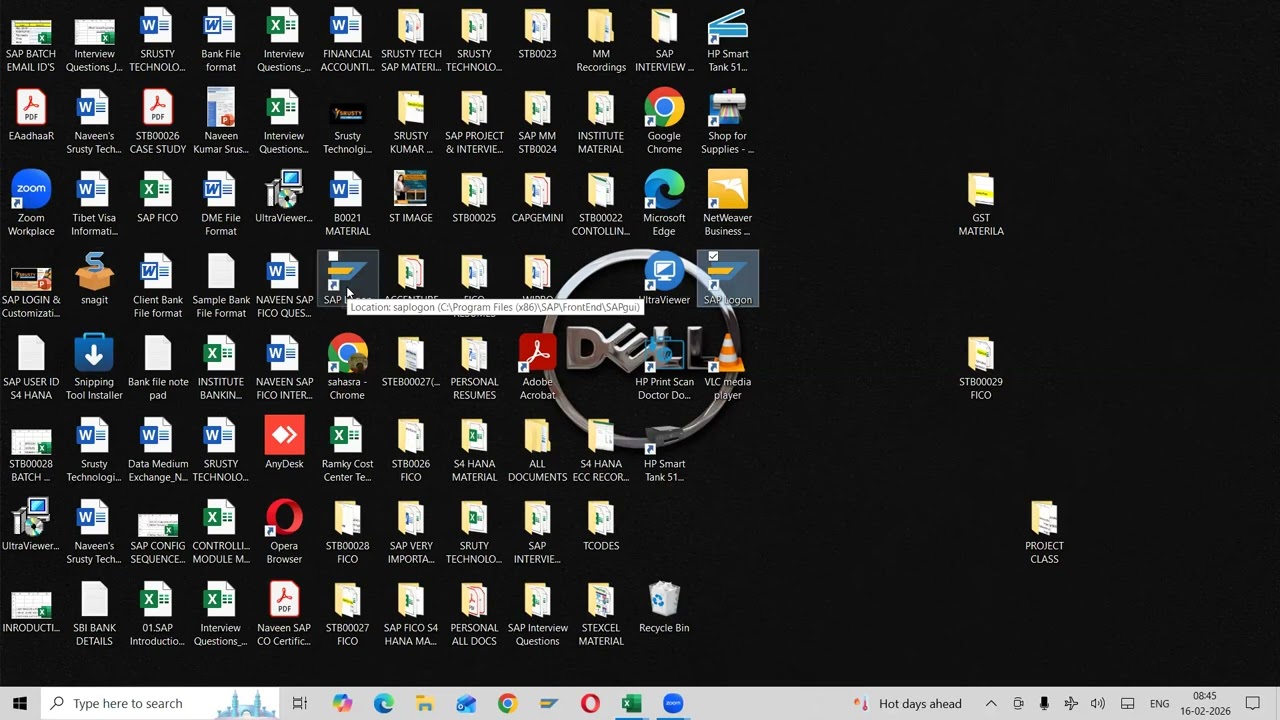The height and width of the screenshot is (720, 1280).
Task: Open Task View from taskbar
Action: tap(299, 703)
